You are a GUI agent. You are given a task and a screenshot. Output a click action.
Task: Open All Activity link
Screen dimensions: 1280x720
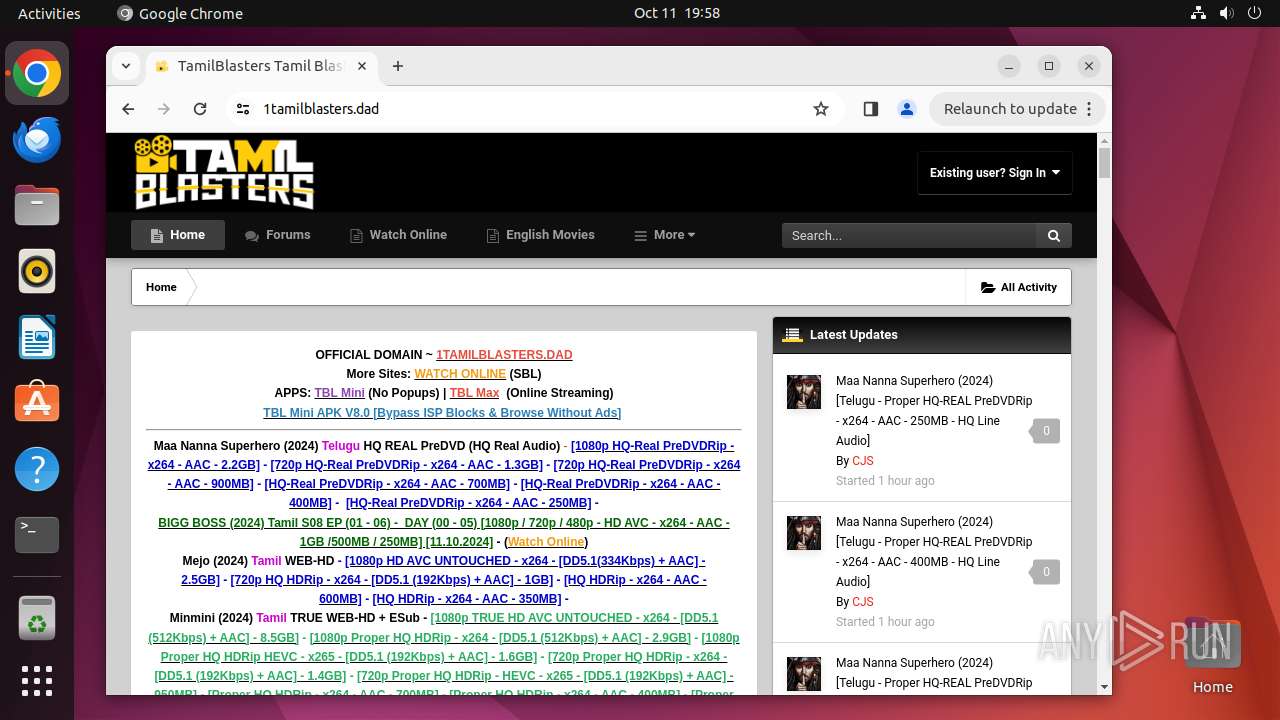1018,287
